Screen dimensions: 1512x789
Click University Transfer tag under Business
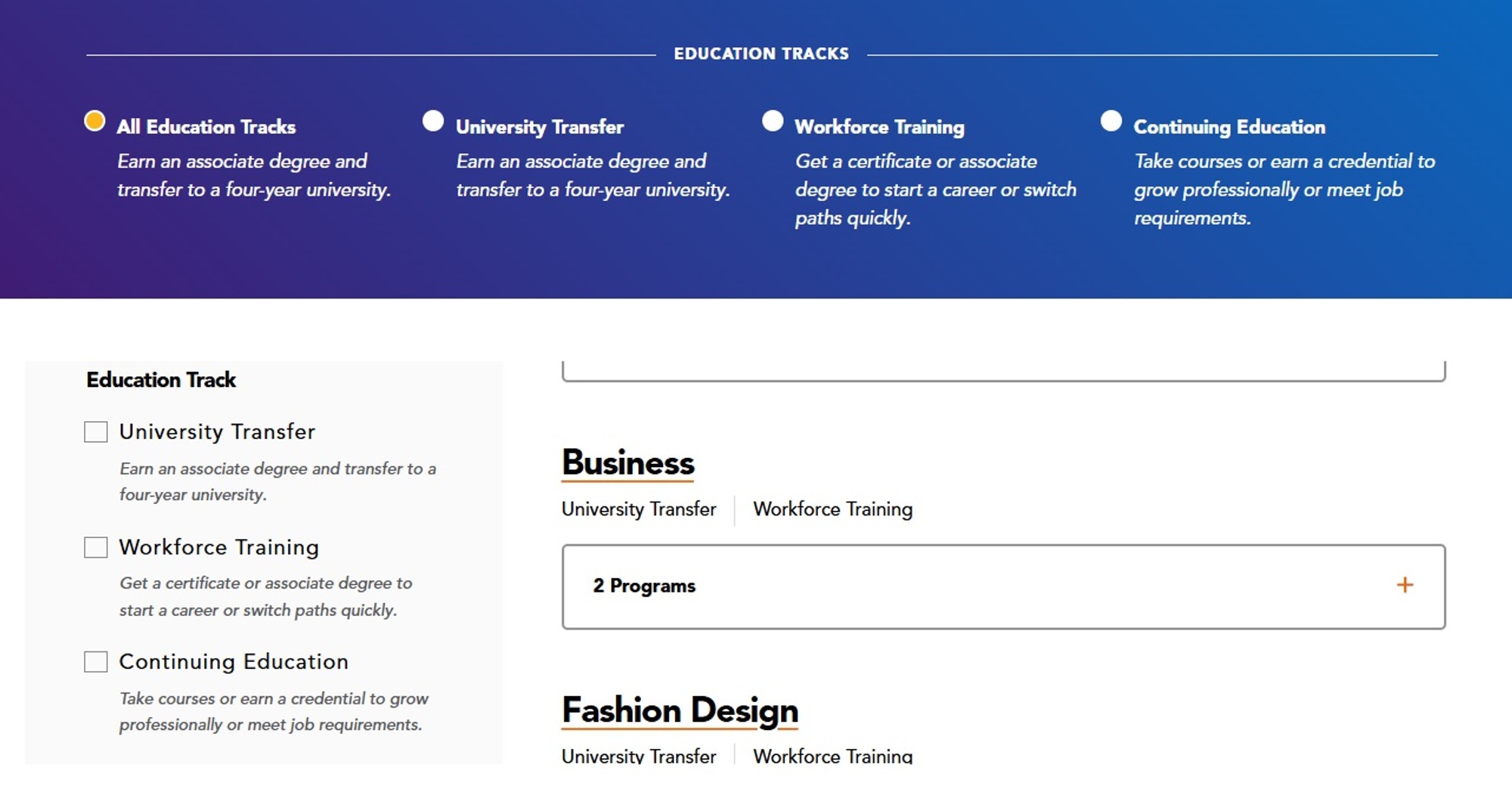[637, 509]
